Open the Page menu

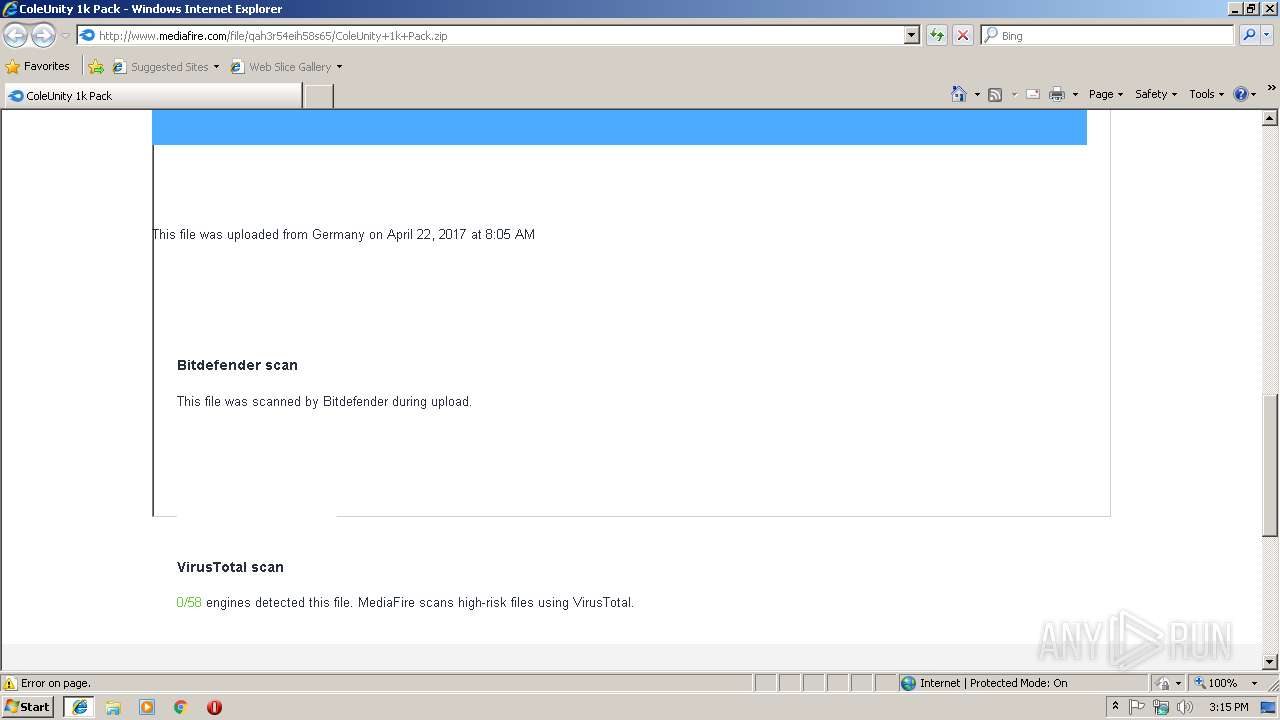point(1105,94)
